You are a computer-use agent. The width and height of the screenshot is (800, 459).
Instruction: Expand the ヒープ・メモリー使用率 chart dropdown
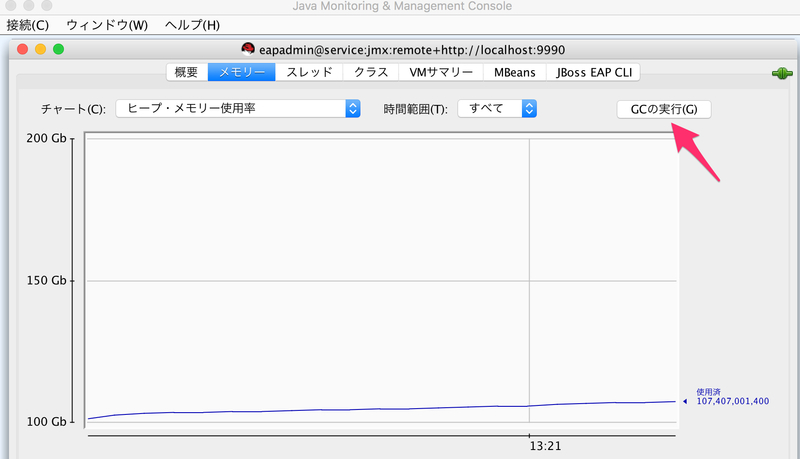pyautogui.click(x=238, y=109)
